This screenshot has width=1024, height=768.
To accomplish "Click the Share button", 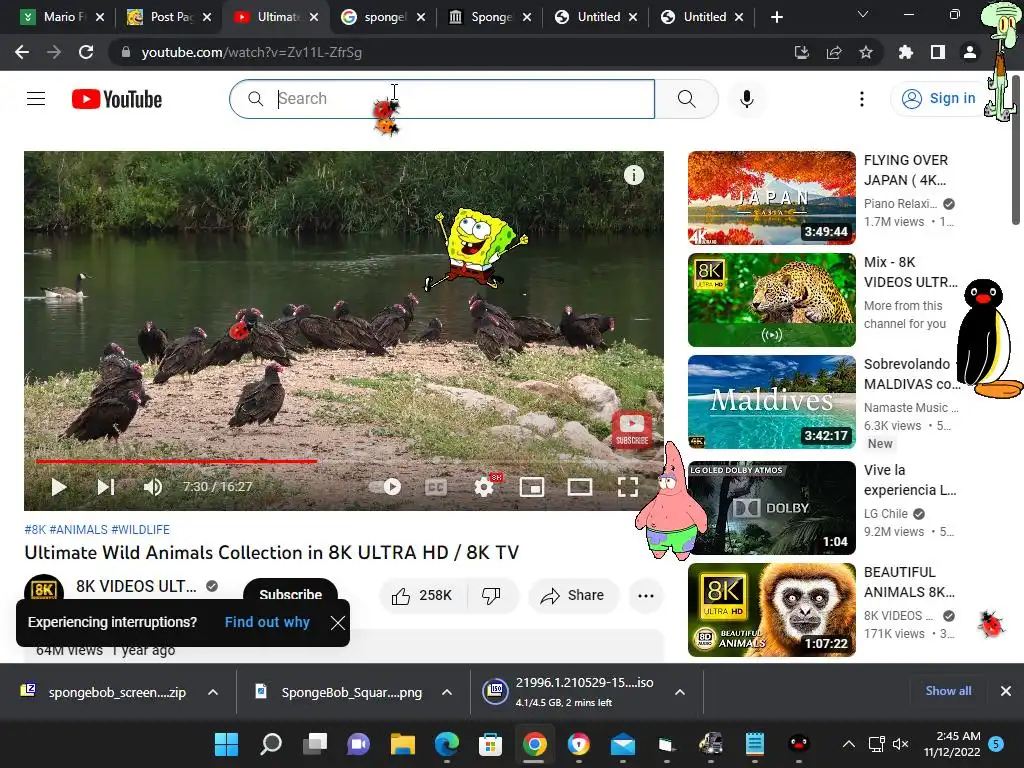I will [x=573, y=595].
